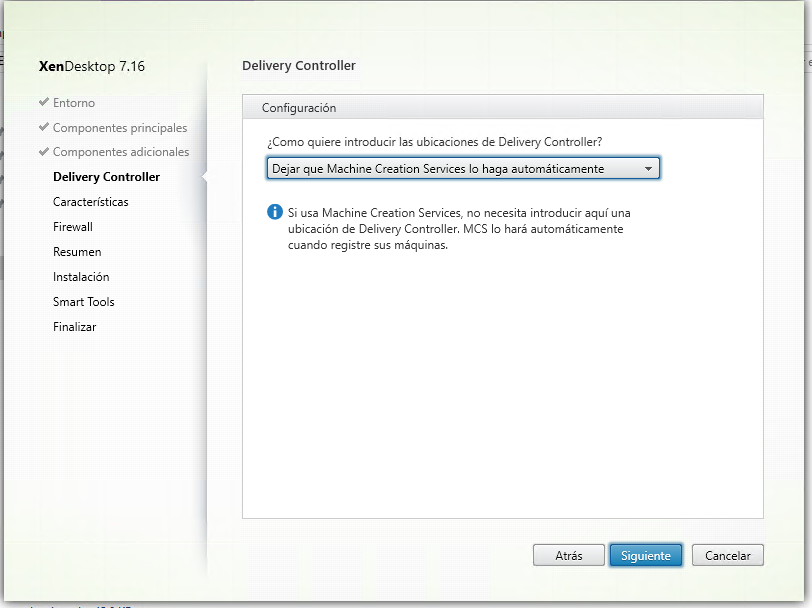Click the checkmark beside Entorno
812x608 pixels.
44,102
